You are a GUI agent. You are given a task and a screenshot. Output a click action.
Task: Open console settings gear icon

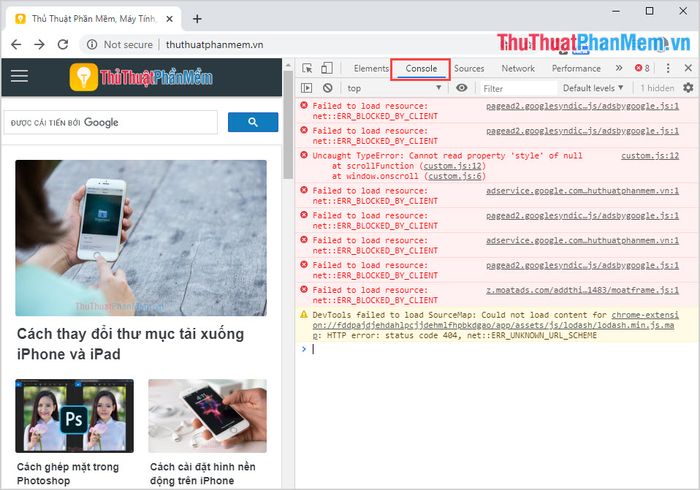click(688, 88)
